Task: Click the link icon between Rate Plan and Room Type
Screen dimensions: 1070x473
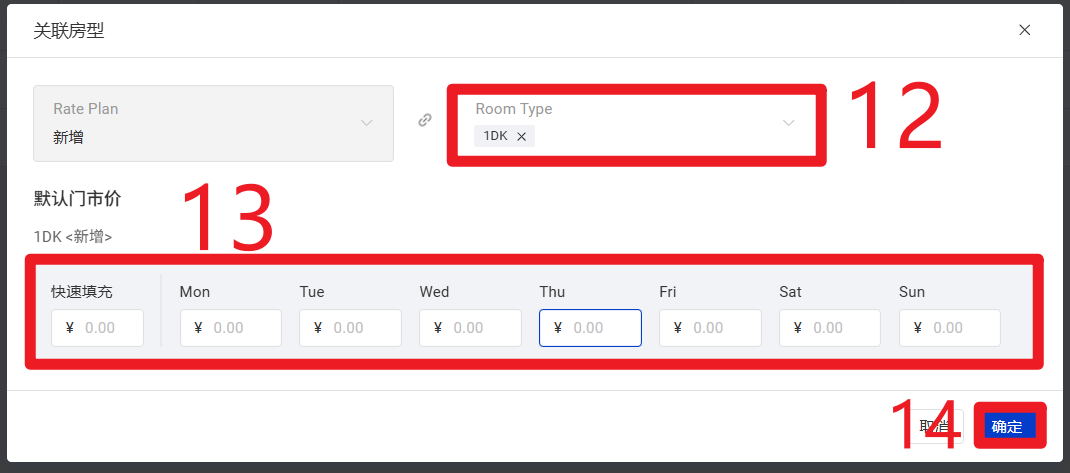Action: point(425,120)
